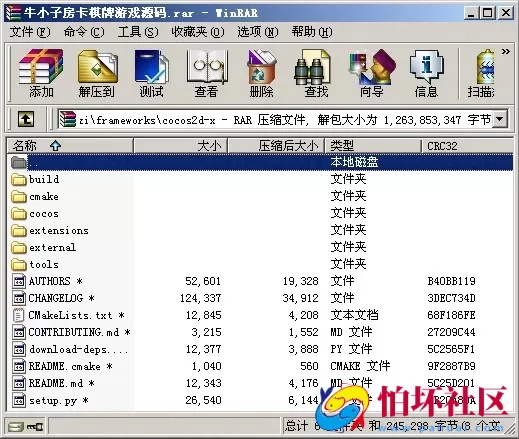Click CRC32 value 3DEC734D
Viewport: 519px width, 439px height.
coord(451,298)
